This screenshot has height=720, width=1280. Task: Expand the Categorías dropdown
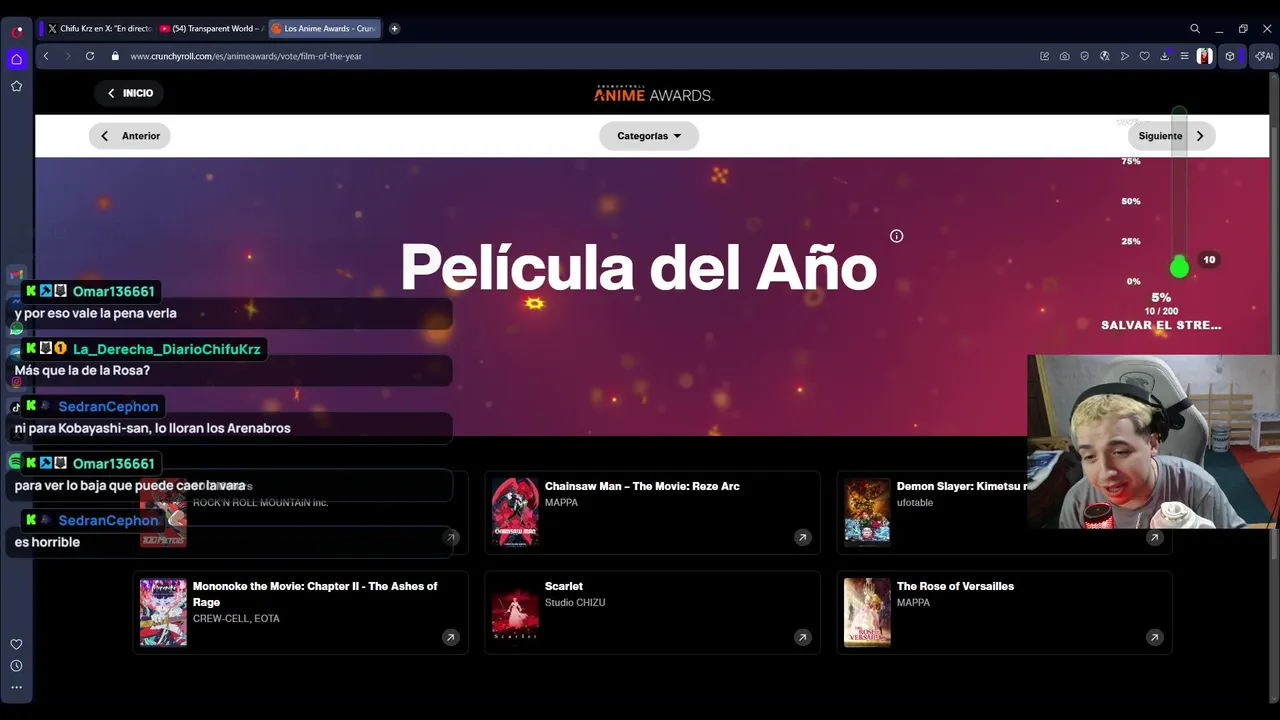click(x=649, y=136)
